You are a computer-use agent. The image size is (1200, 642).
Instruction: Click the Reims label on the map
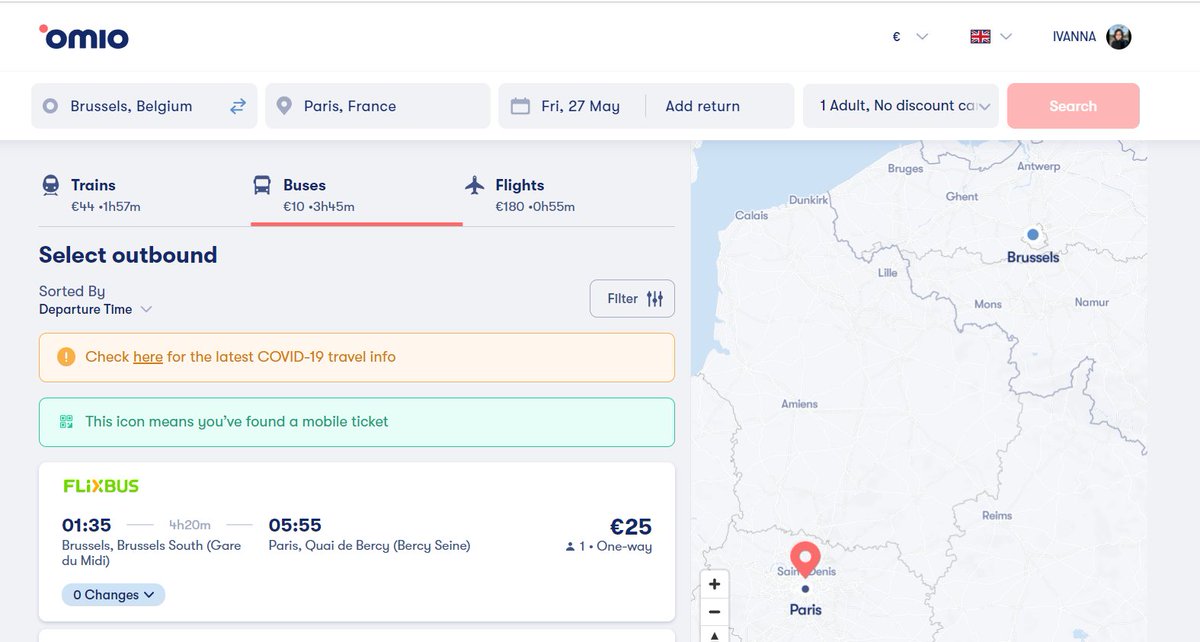pos(997,516)
